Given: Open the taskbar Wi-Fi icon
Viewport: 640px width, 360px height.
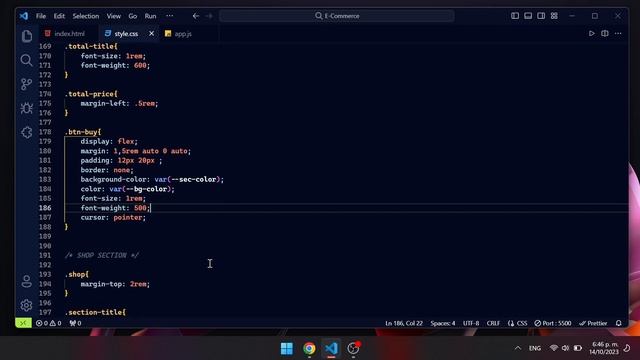Looking at the screenshot, I should 554,348.
